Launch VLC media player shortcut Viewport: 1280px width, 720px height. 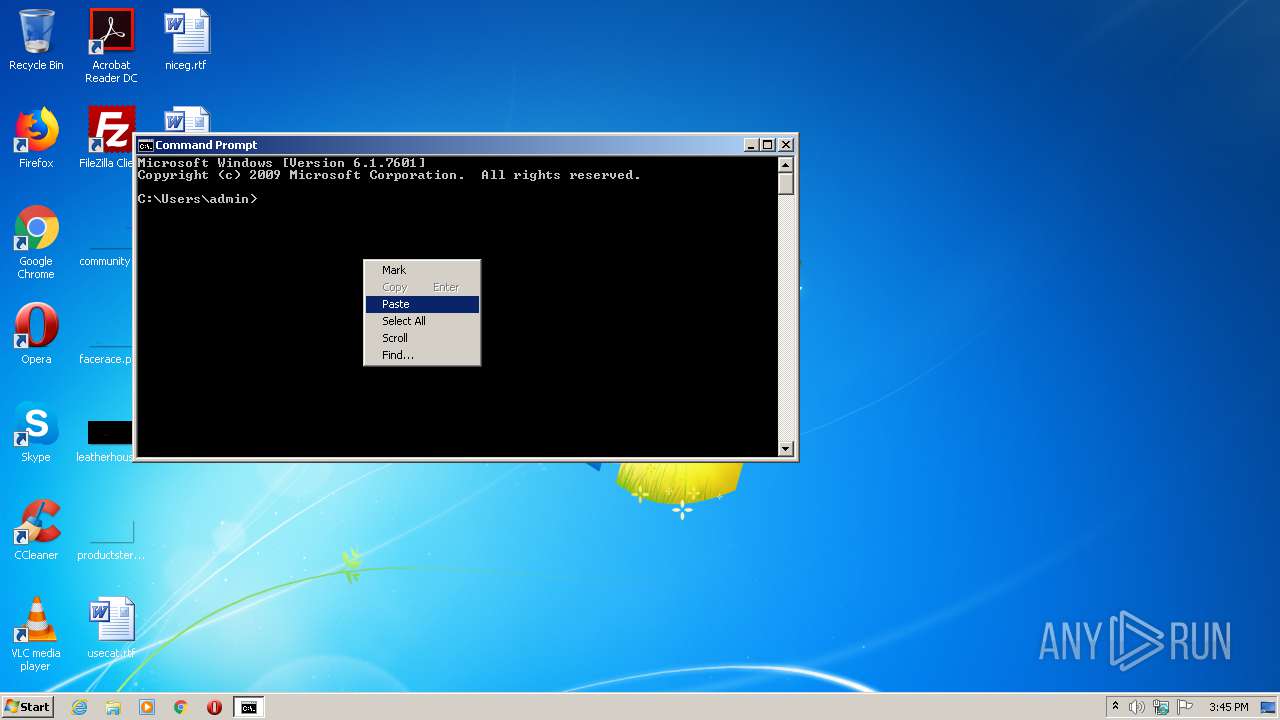[x=36, y=634]
